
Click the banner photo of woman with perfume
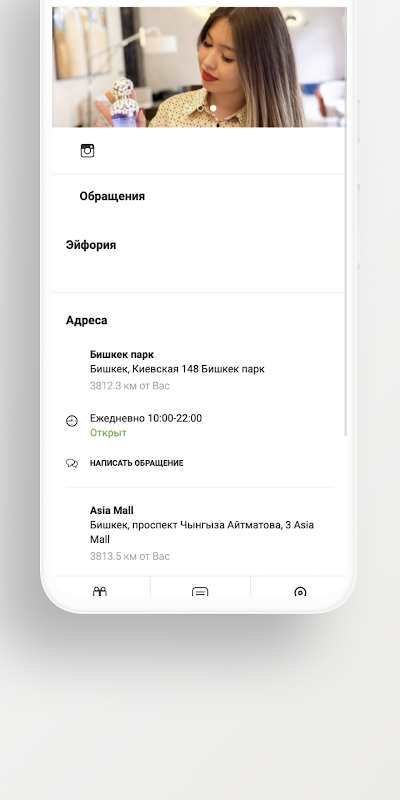pyautogui.click(x=199, y=67)
